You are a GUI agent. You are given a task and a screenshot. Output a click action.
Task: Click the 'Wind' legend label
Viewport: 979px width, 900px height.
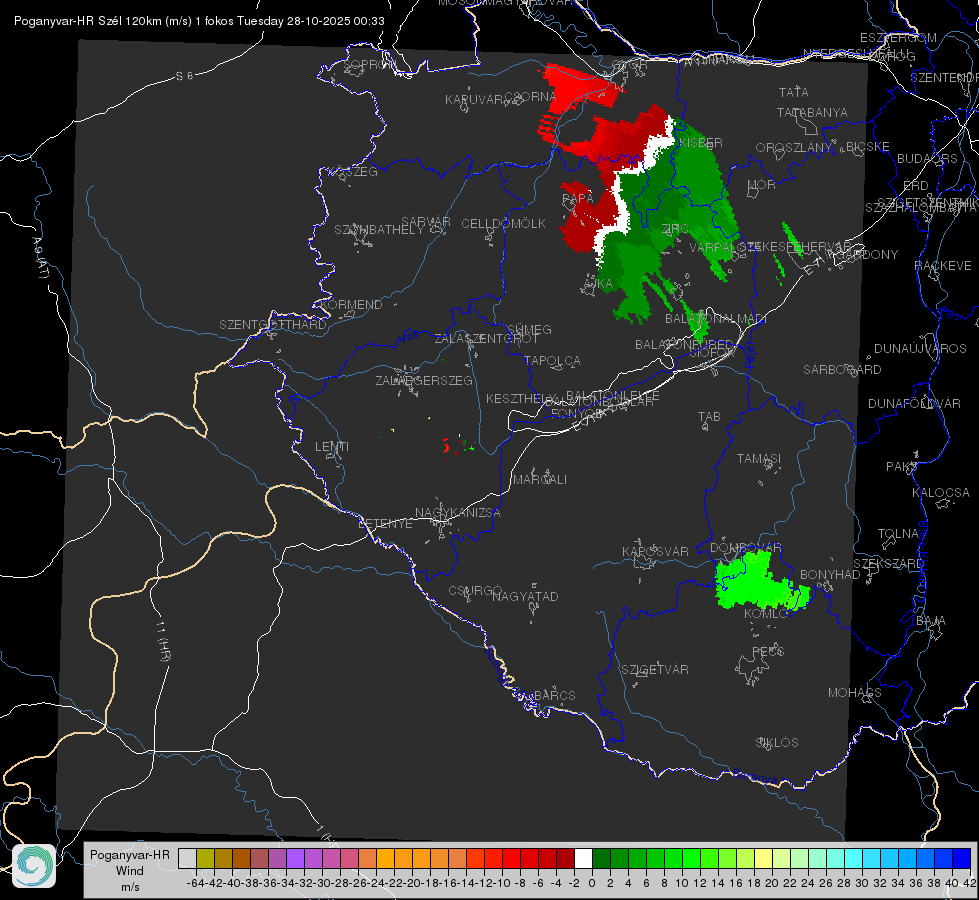[x=130, y=871]
